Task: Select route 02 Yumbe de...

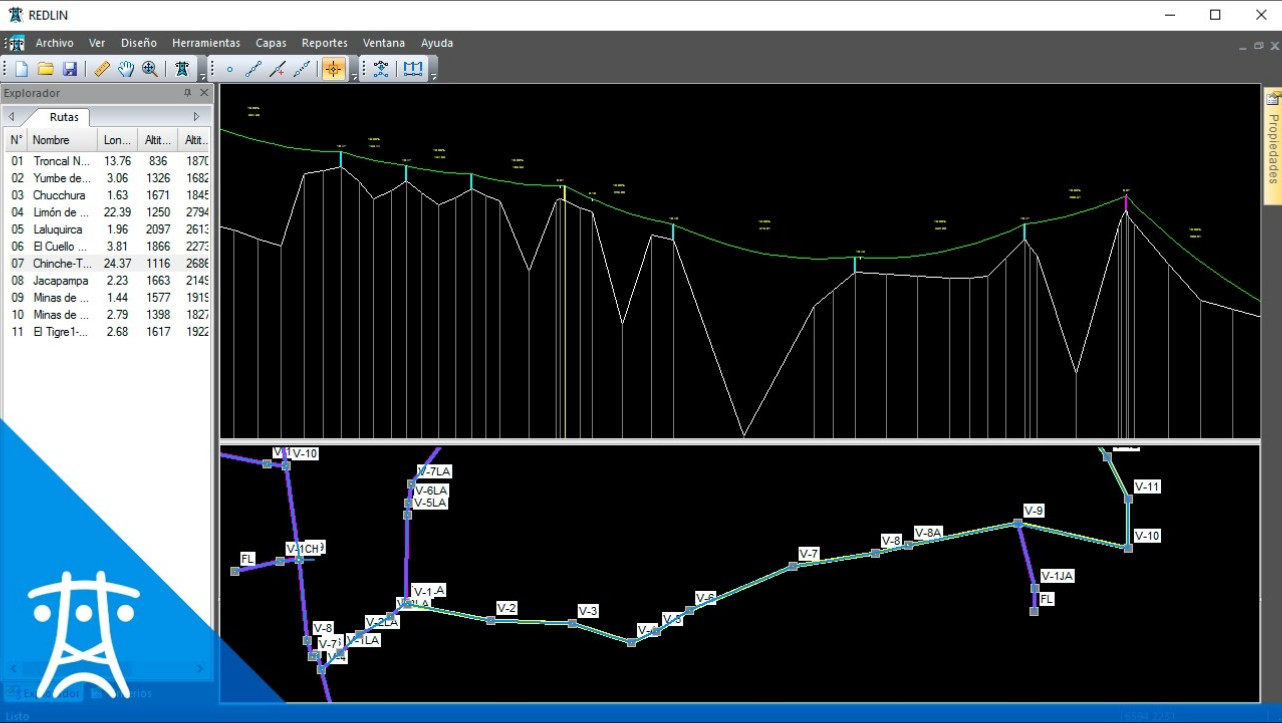Action: pos(107,178)
